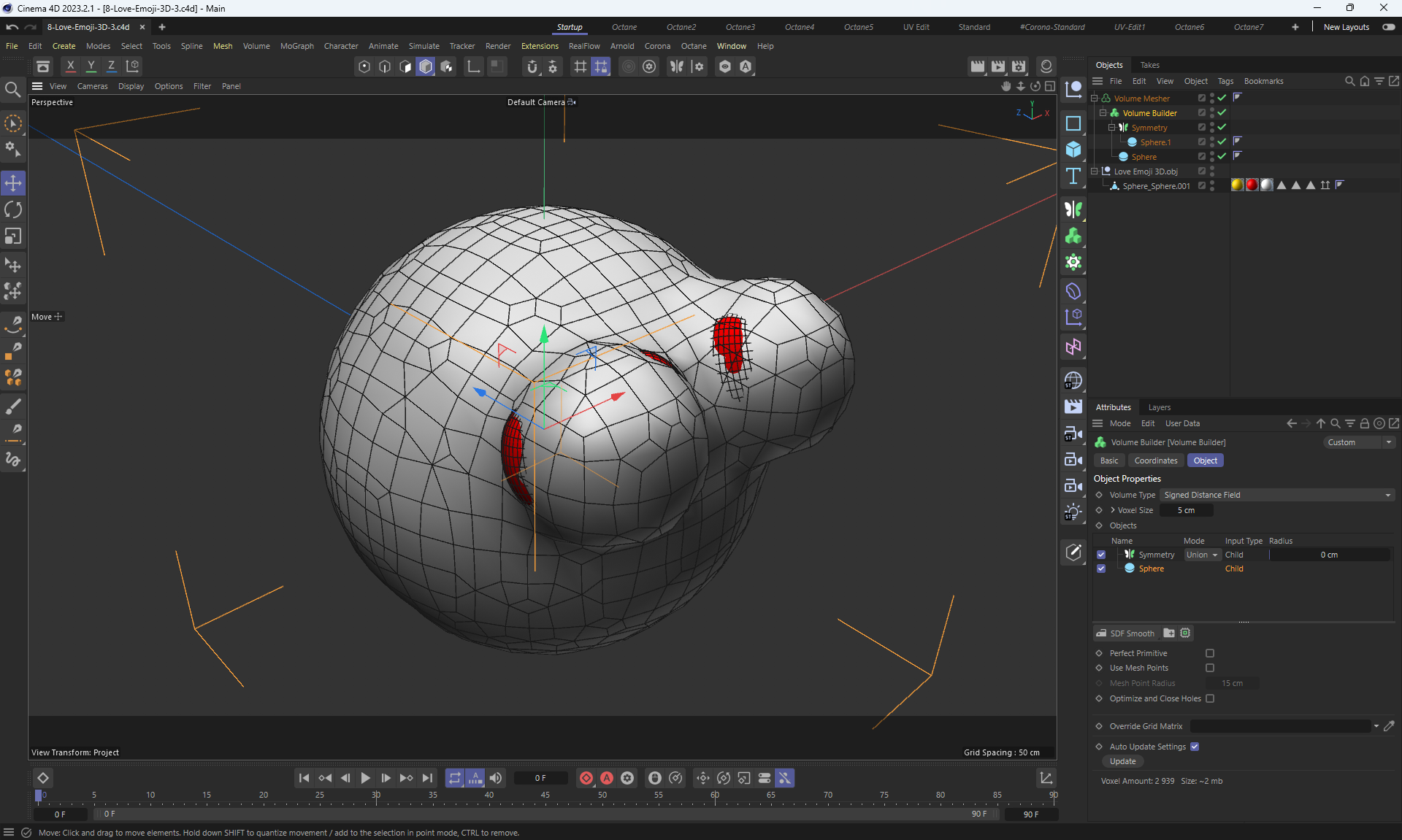Open the Volume Type dropdown
The width and height of the screenshot is (1402, 840).
1277,495
